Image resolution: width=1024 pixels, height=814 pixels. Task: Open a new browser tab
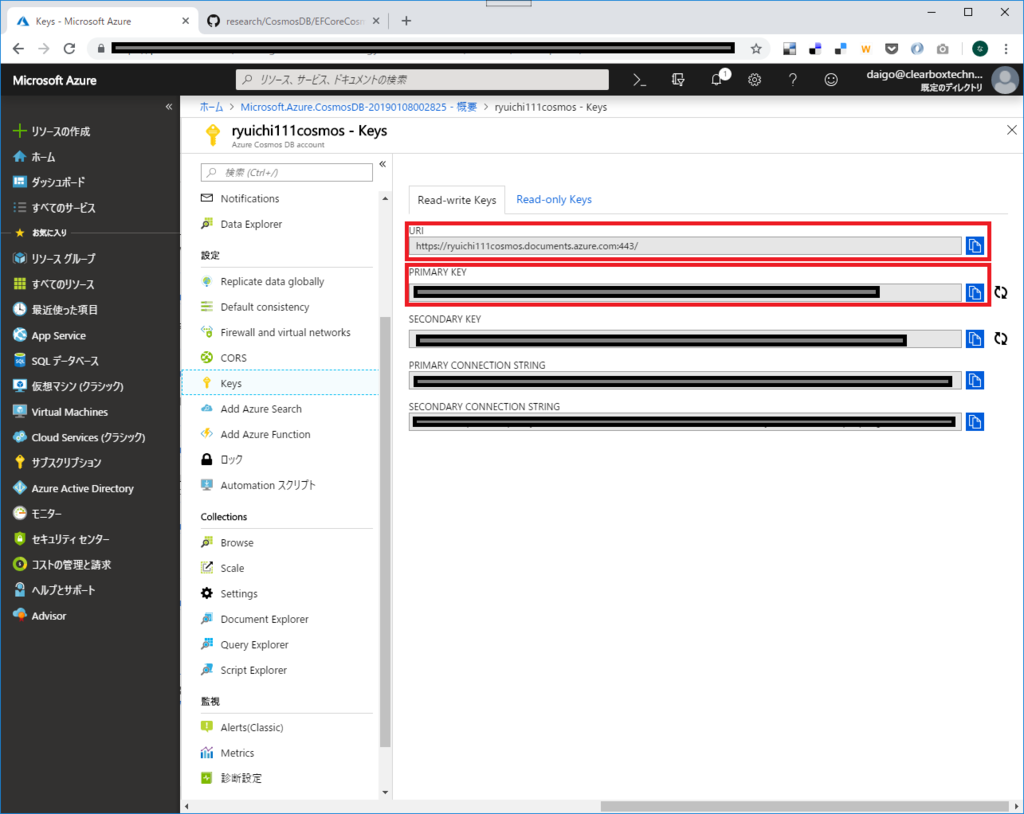click(x=406, y=21)
